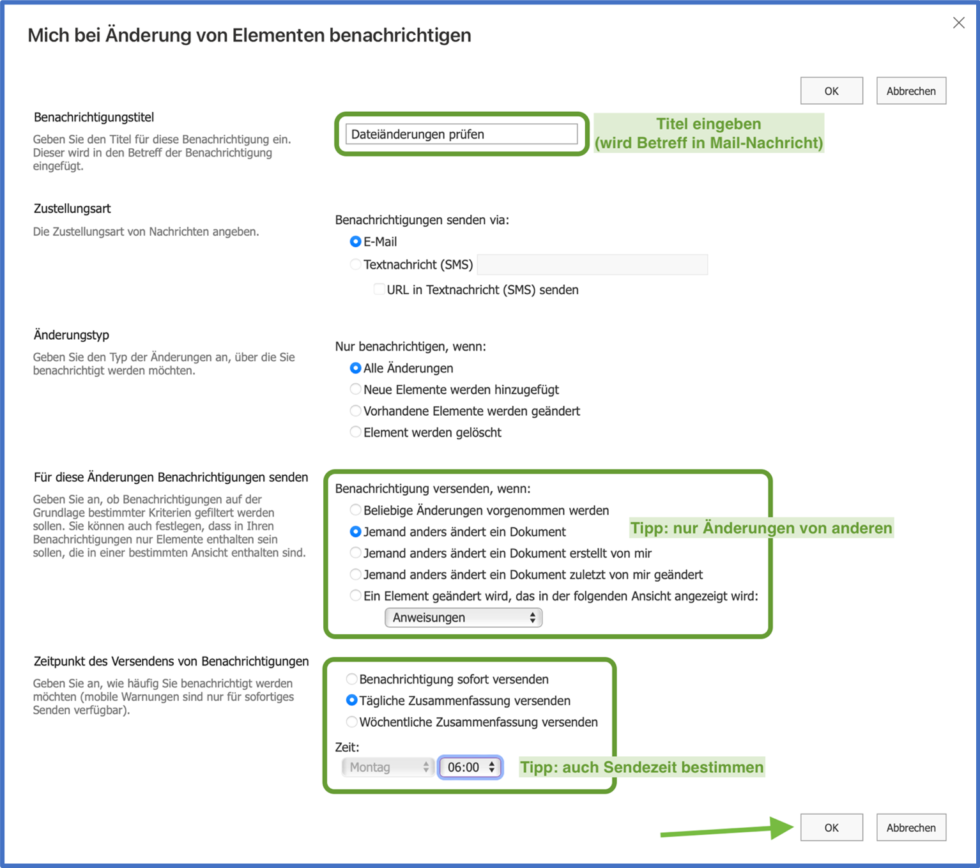Select Textnachricht (SMS) as Zustellungsart

pyautogui.click(x=355, y=263)
